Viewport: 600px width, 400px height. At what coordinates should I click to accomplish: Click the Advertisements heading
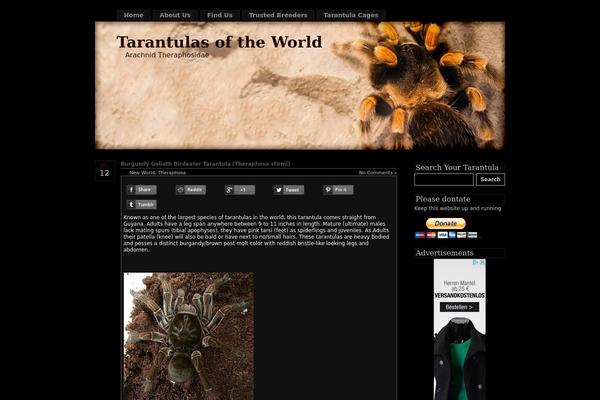click(x=444, y=253)
